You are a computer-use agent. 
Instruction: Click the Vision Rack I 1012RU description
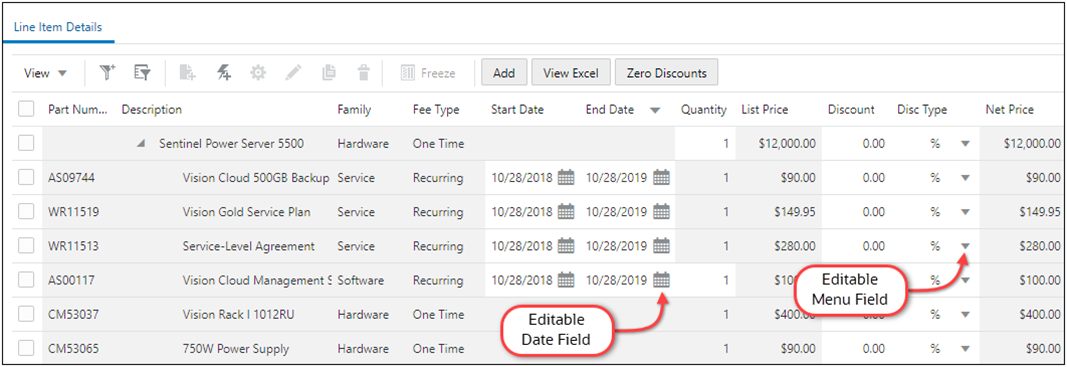pyautogui.click(x=238, y=315)
